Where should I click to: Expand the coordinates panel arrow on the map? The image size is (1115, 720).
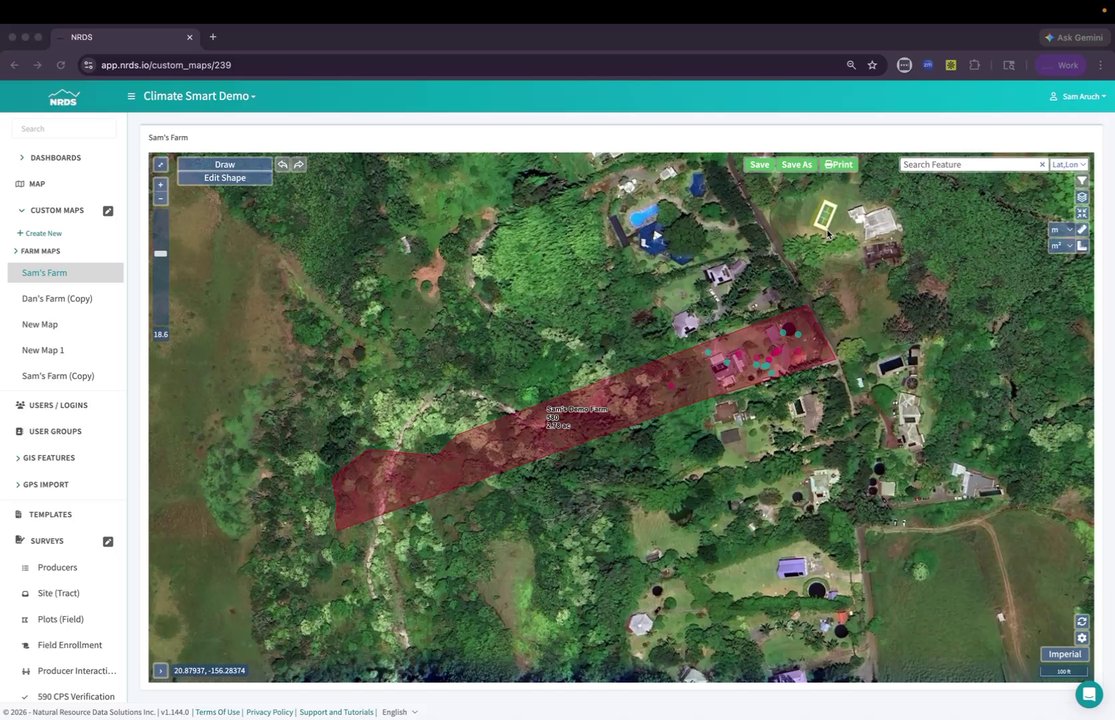(161, 670)
